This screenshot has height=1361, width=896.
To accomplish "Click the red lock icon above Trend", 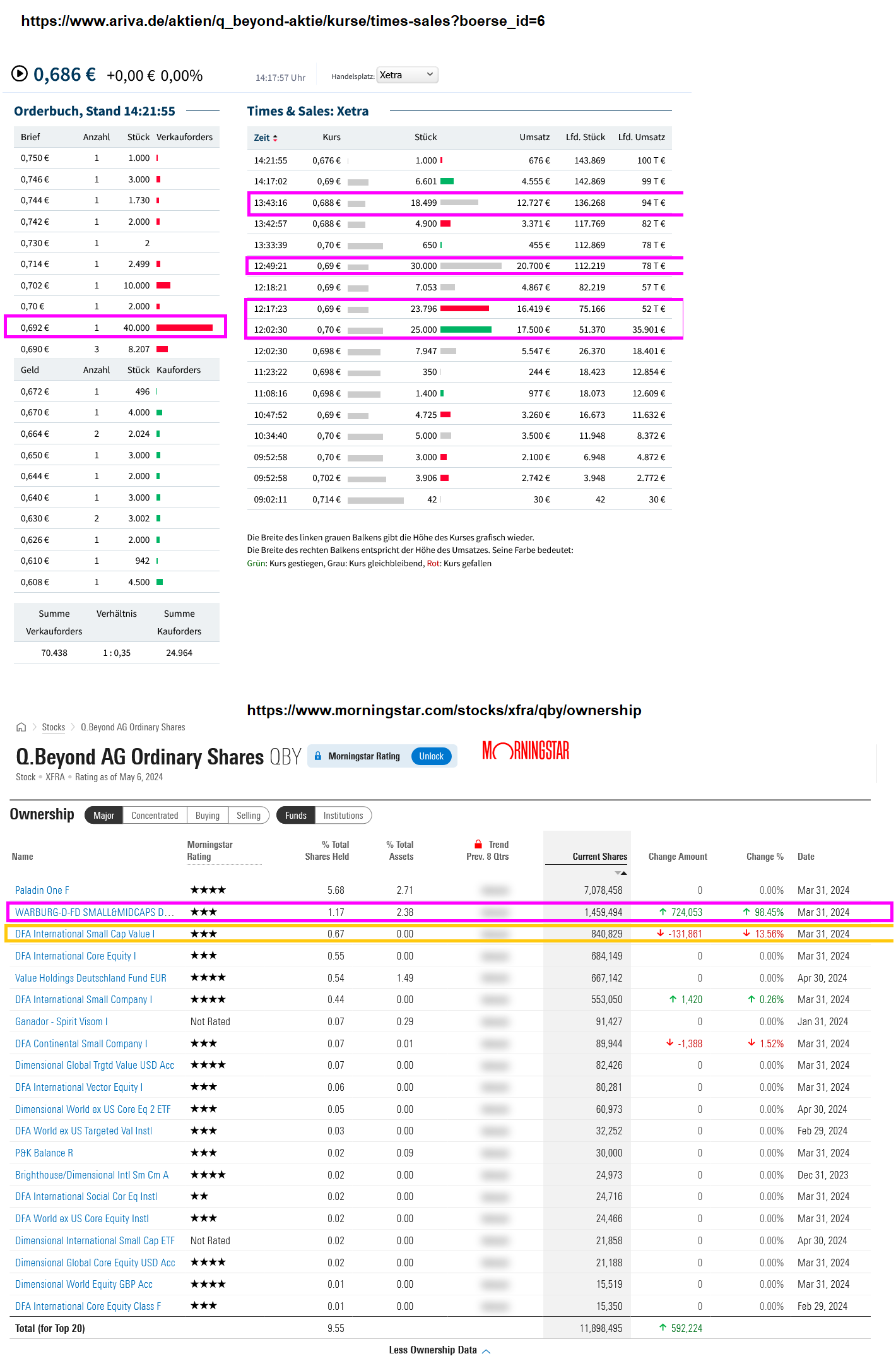I will (478, 845).
